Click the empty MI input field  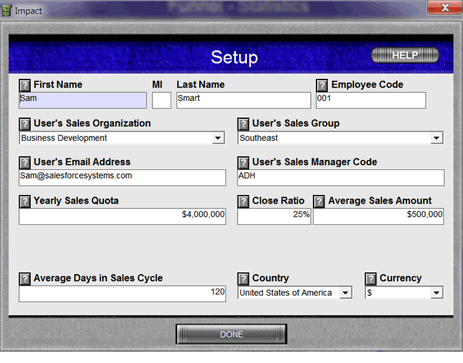[x=162, y=100]
